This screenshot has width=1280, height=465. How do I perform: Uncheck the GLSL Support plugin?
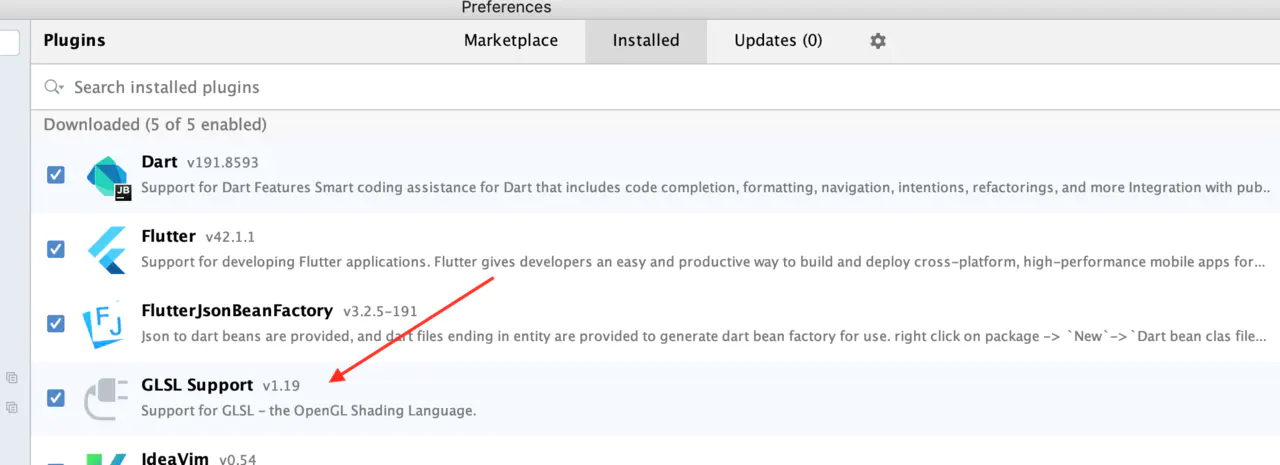tap(56, 398)
